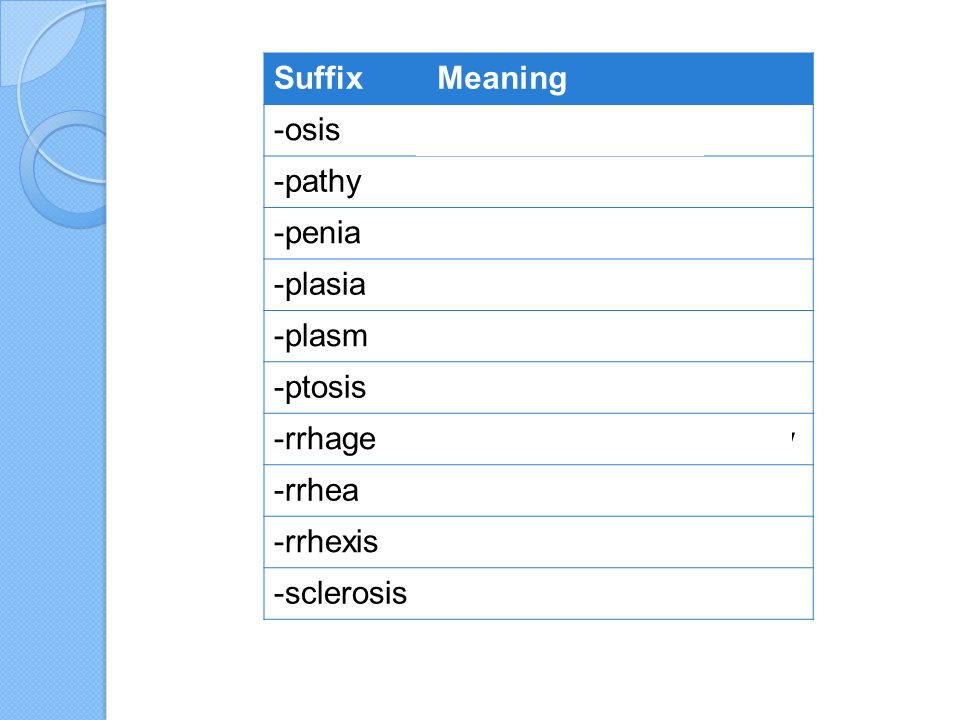Click empty meaning cell beside -ptosis
The width and height of the screenshot is (960, 720).
(x=621, y=388)
